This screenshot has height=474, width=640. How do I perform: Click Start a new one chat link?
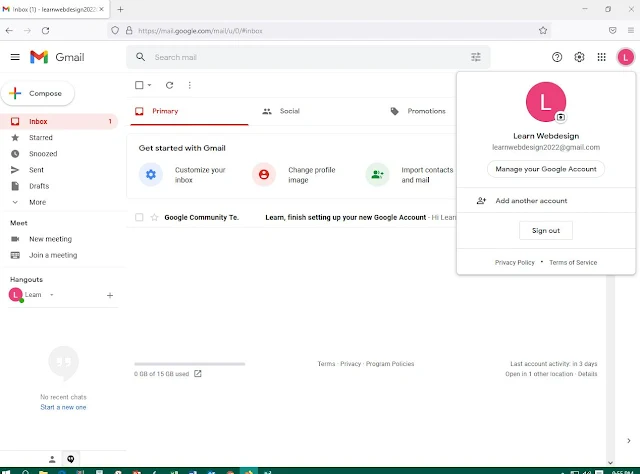coord(63,407)
